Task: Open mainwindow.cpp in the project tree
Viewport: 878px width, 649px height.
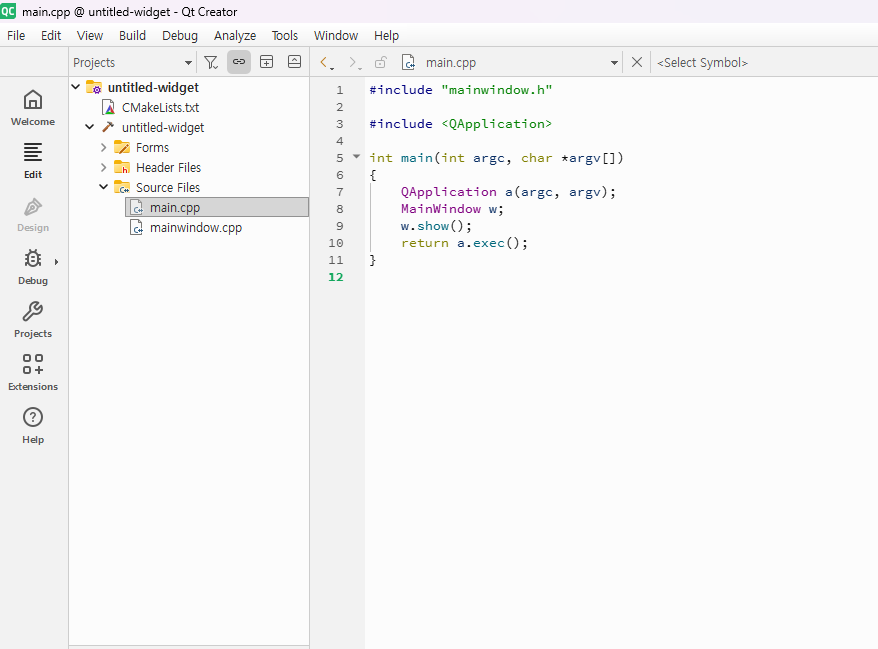Action: (x=195, y=227)
